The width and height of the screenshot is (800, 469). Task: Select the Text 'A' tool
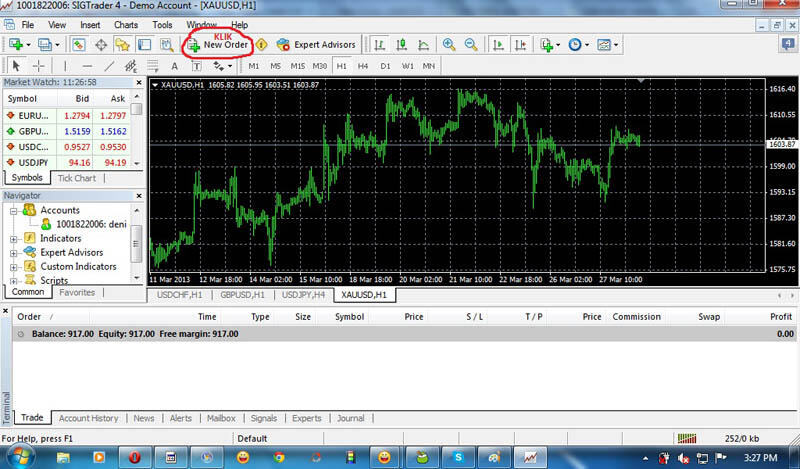[x=174, y=66]
